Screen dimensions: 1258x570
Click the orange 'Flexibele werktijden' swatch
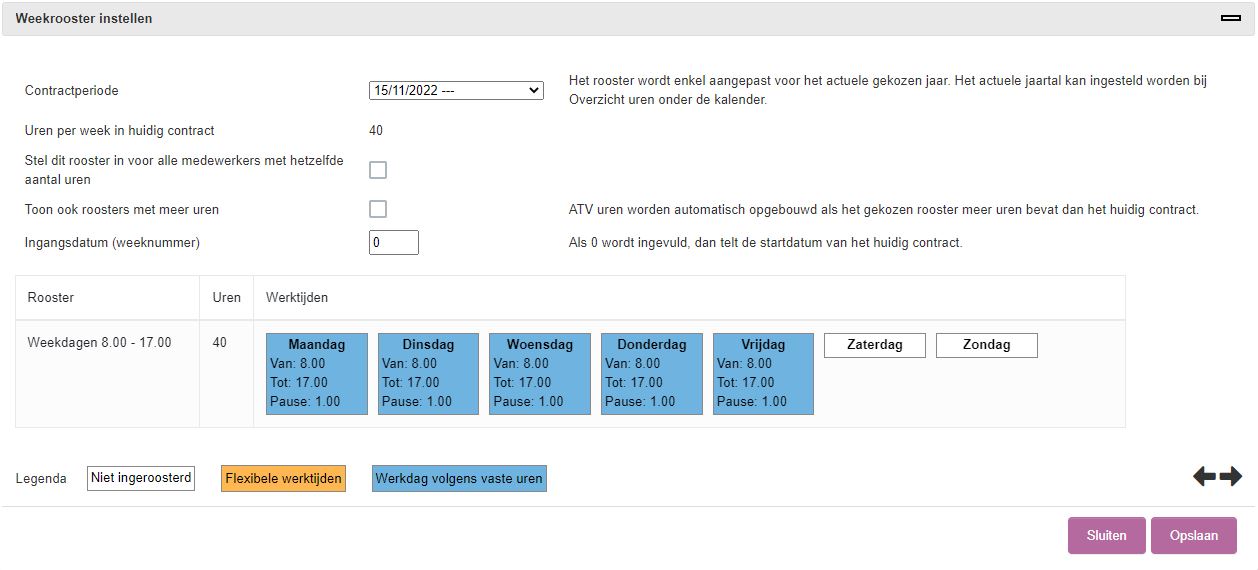[x=283, y=479]
